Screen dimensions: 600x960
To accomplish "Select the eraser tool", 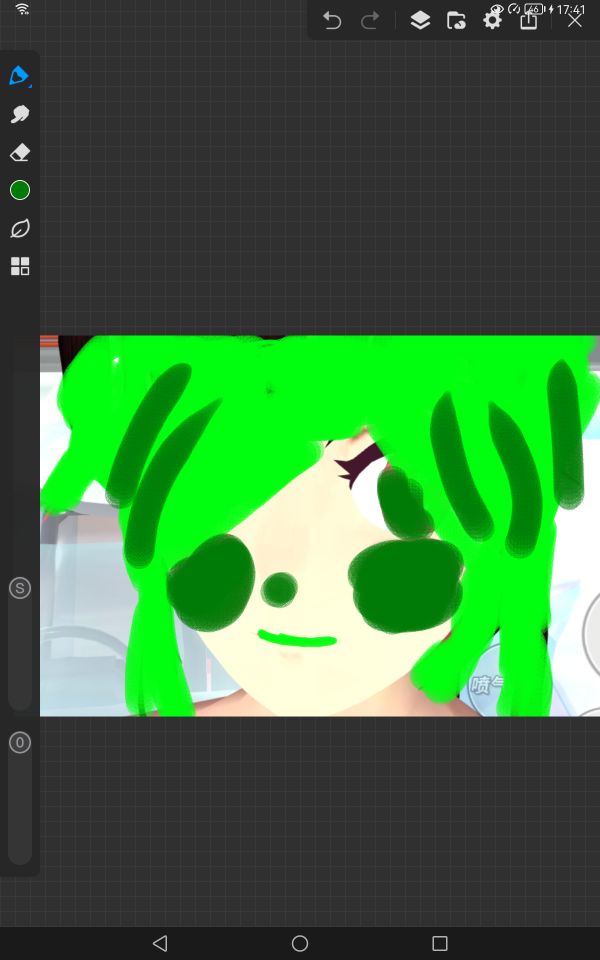I will point(20,152).
